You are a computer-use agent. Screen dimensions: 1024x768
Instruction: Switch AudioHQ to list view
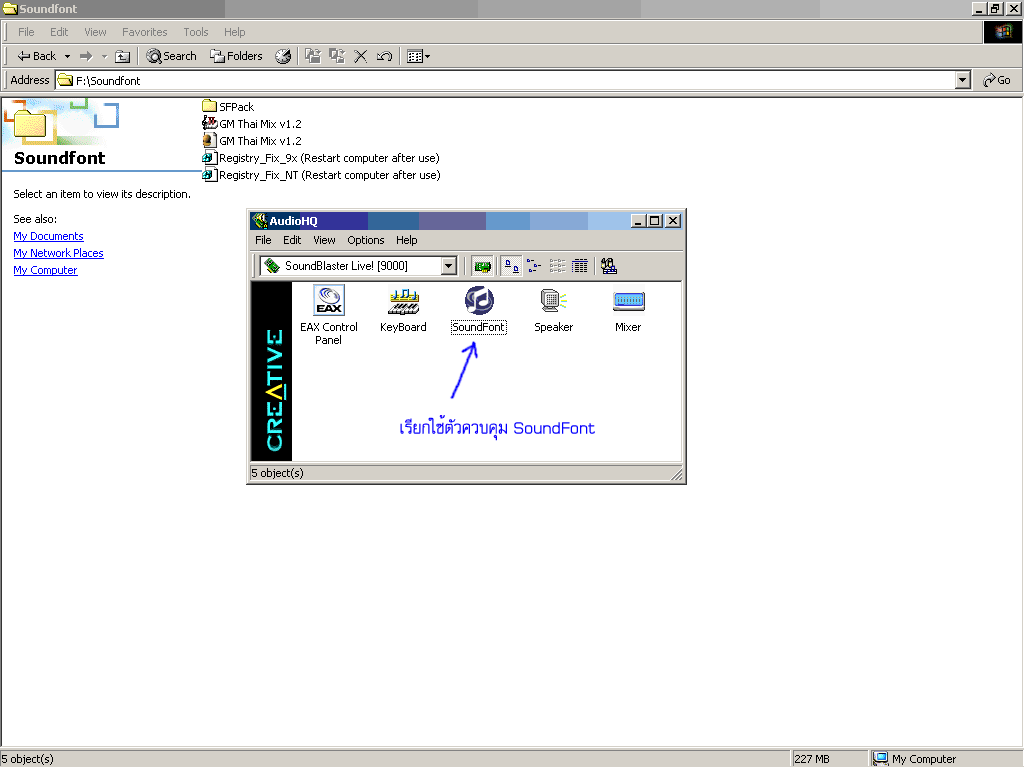[x=557, y=266]
